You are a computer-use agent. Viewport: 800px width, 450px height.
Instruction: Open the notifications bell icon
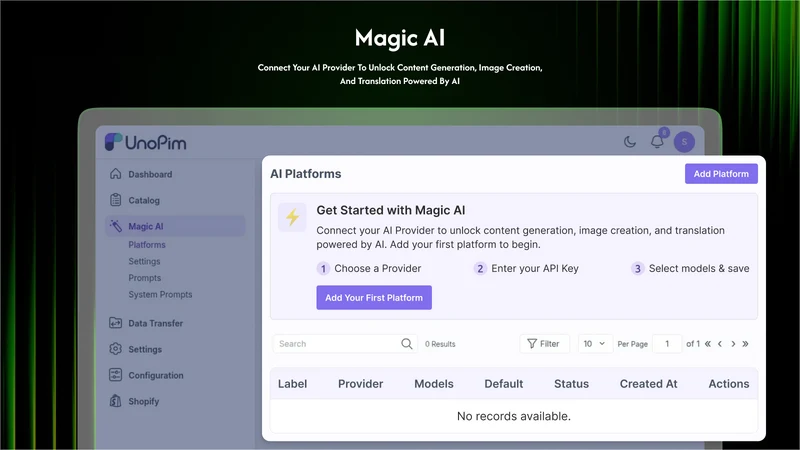[x=657, y=141]
